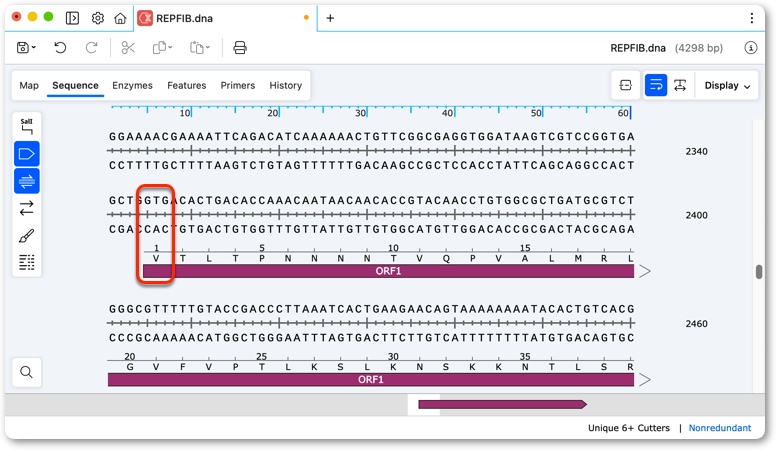Viewport: 776px width, 450px height.
Task: Go to the home icon
Action: [120, 18]
